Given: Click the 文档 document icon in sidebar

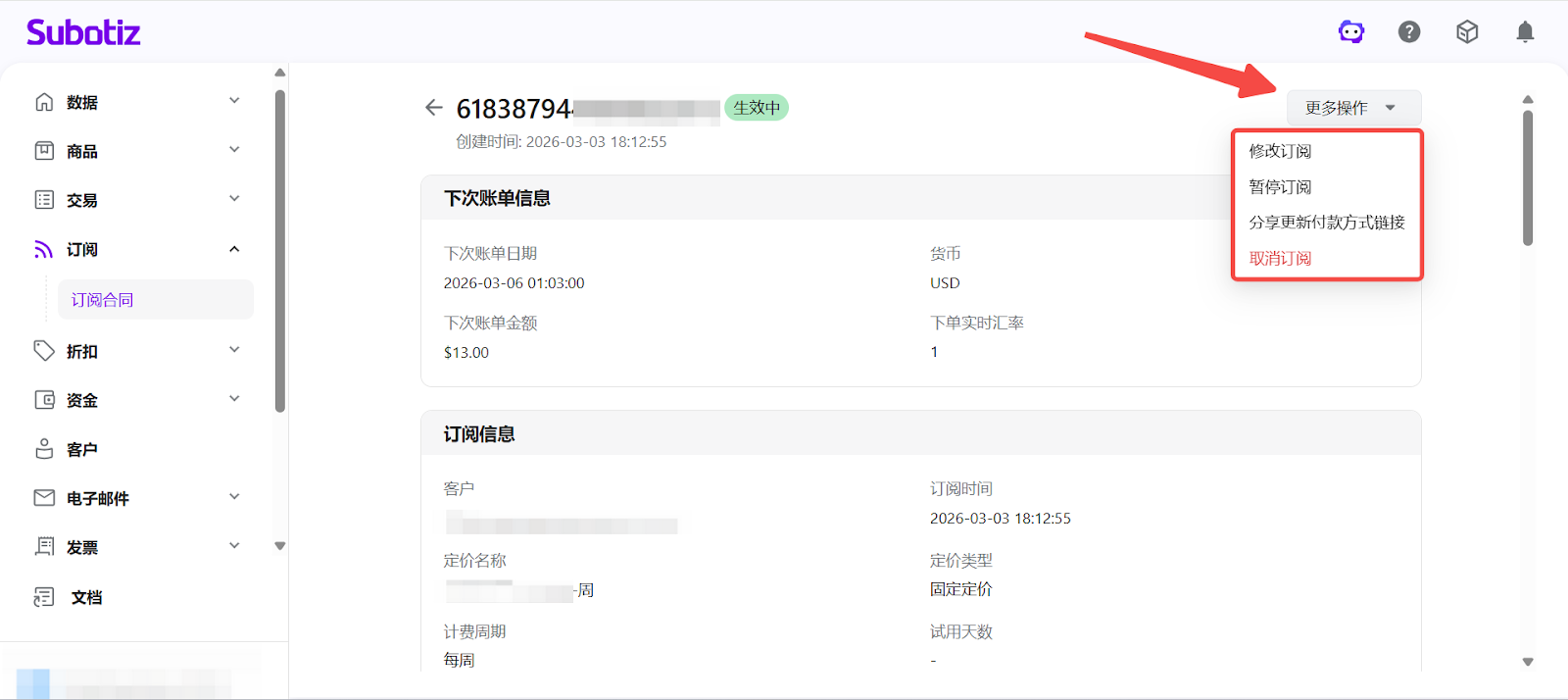Looking at the screenshot, I should pyautogui.click(x=44, y=597).
